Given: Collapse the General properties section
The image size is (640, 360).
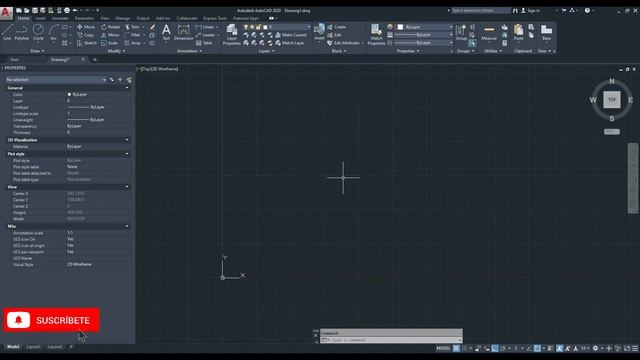Looking at the screenshot, I should [127, 88].
